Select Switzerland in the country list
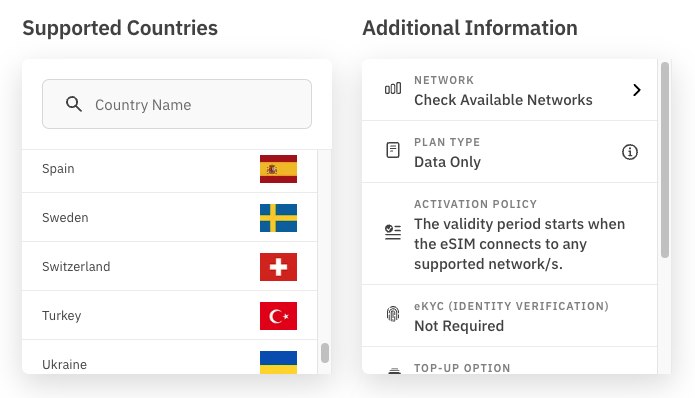 tap(170, 266)
